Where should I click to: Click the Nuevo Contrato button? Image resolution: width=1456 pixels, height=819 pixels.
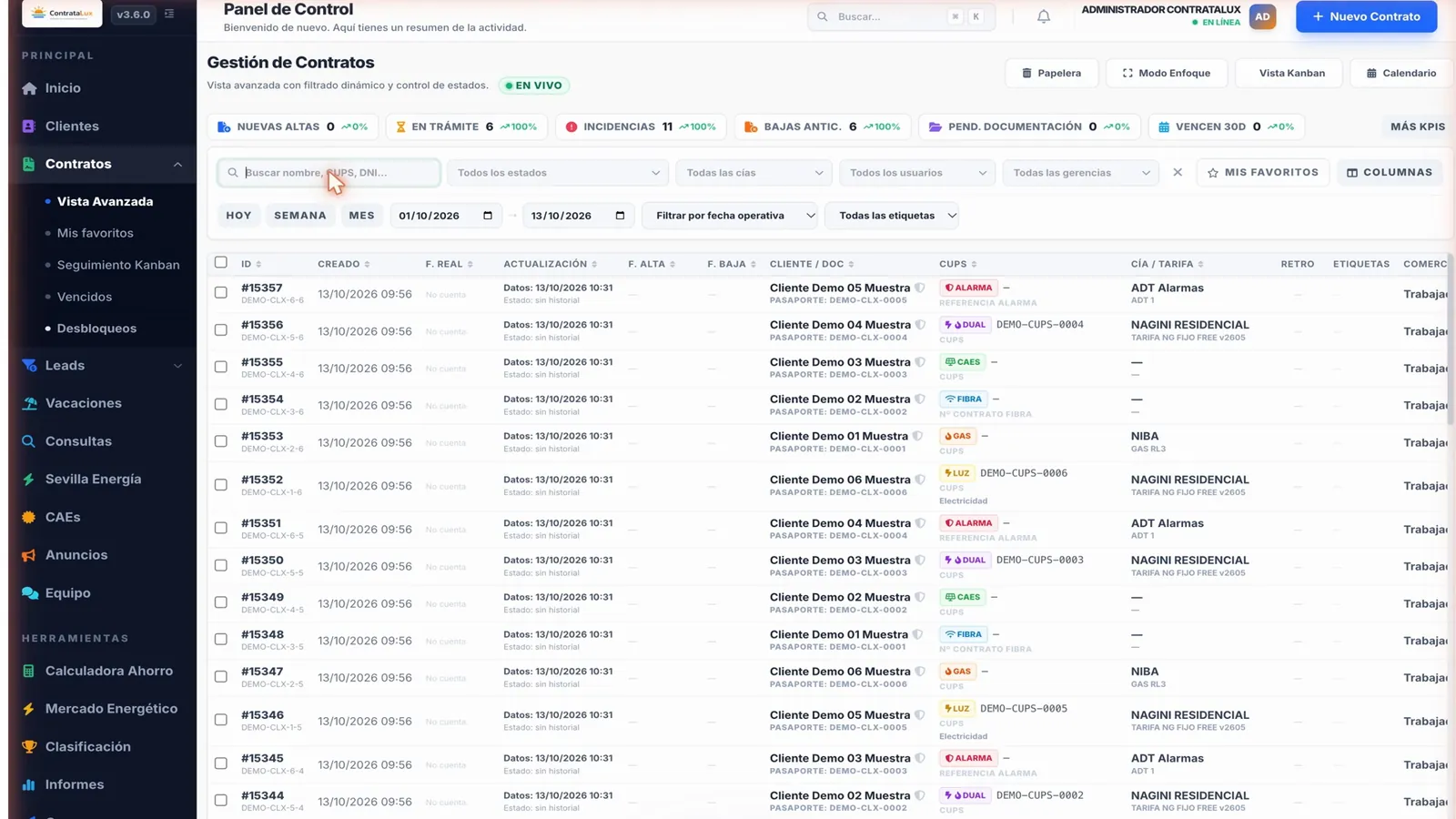point(1366,16)
